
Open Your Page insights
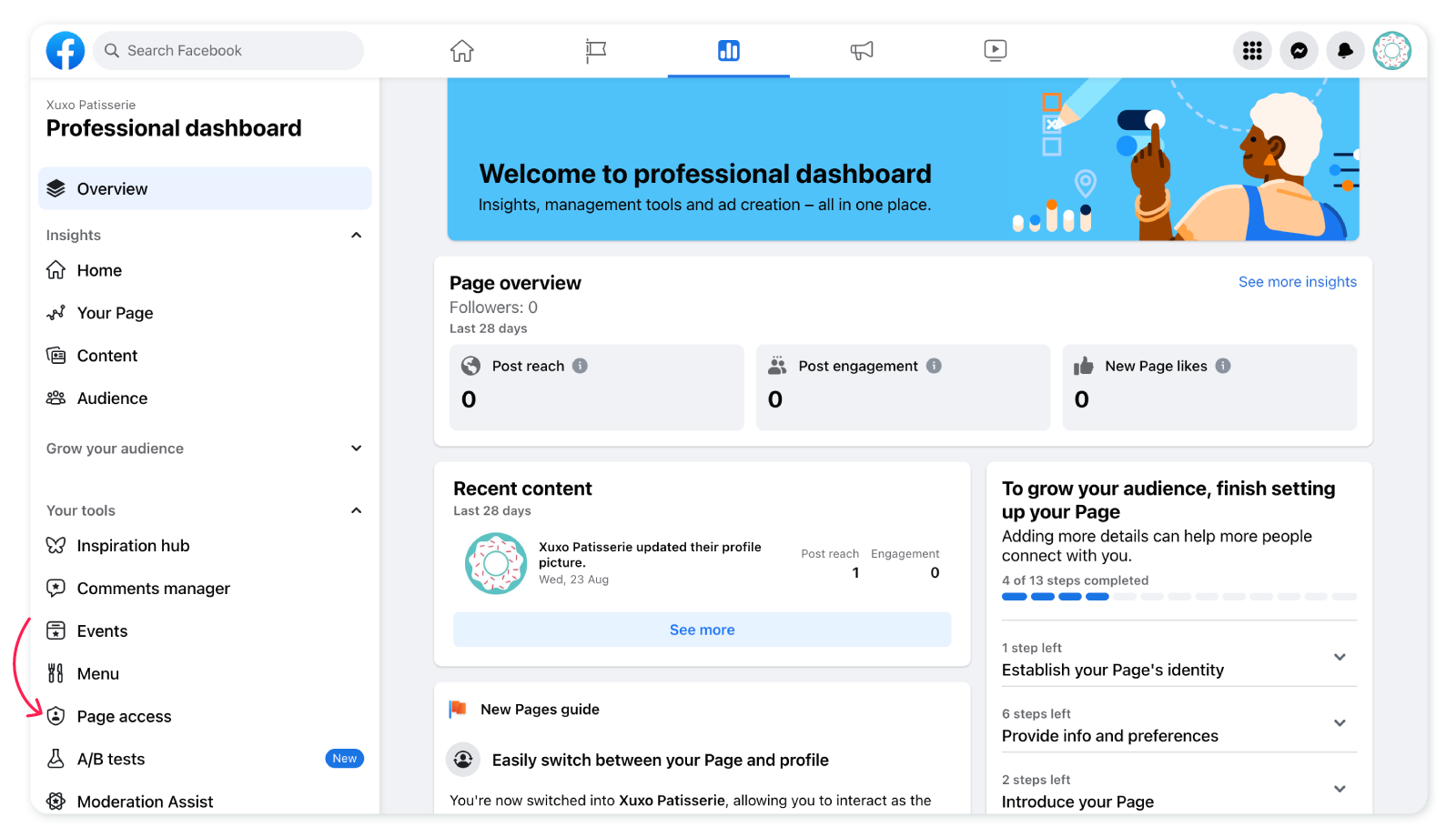205,313
